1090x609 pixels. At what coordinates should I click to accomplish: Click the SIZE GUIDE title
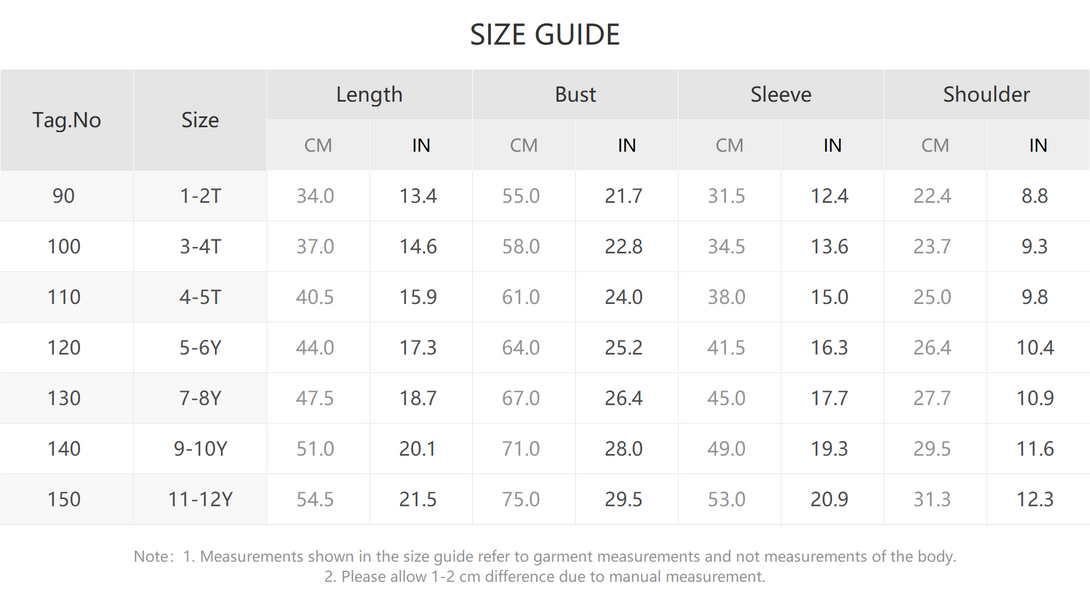pos(544,35)
